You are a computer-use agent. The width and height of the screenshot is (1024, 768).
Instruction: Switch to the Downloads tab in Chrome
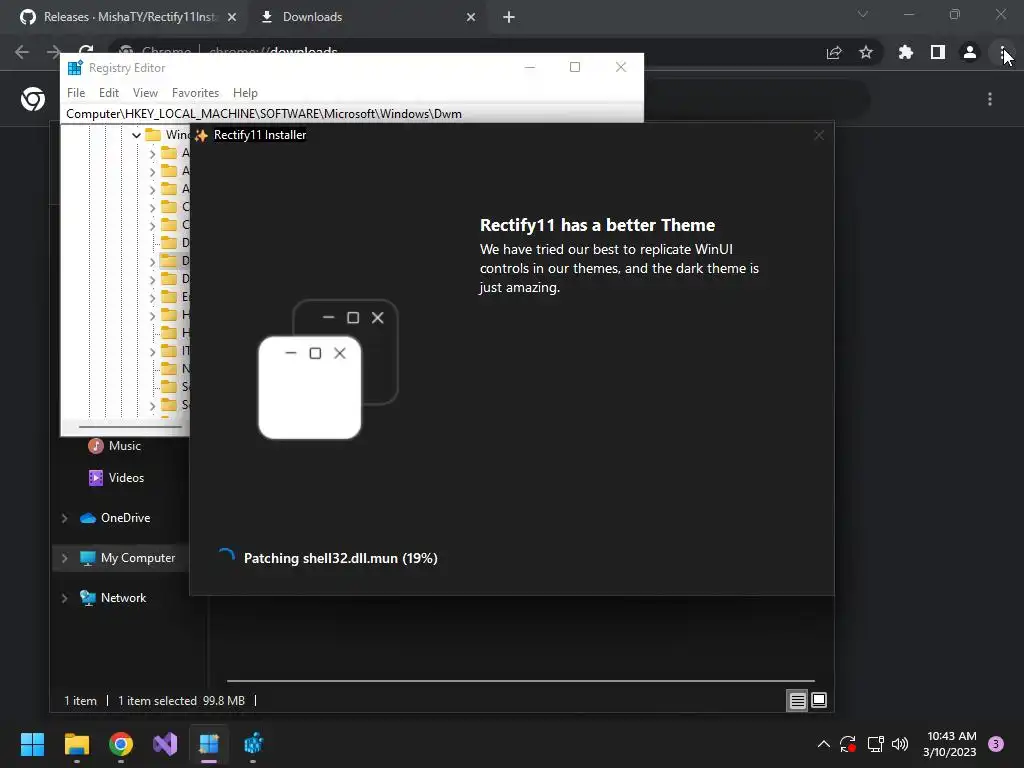coord(366,17)
